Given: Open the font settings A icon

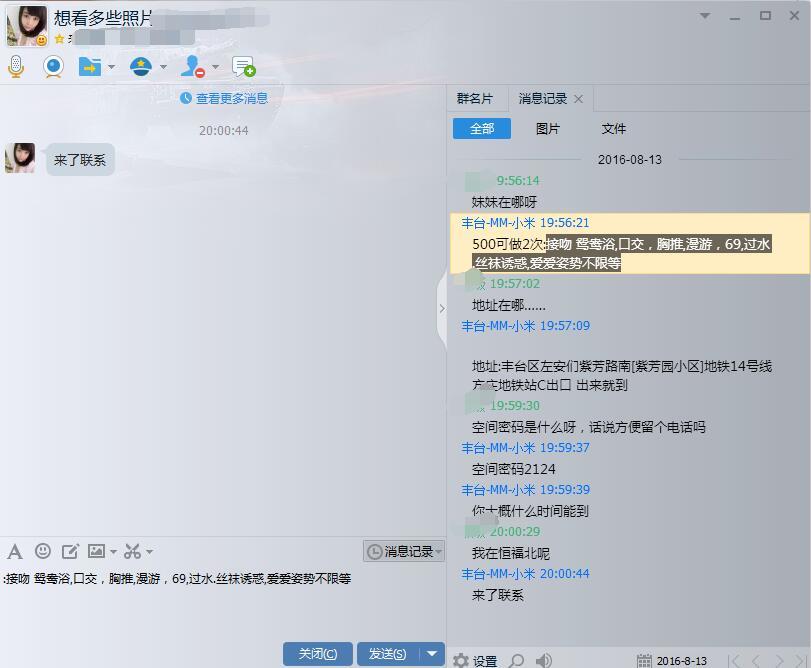Looking at the screenshot, I should coord(15,552).
